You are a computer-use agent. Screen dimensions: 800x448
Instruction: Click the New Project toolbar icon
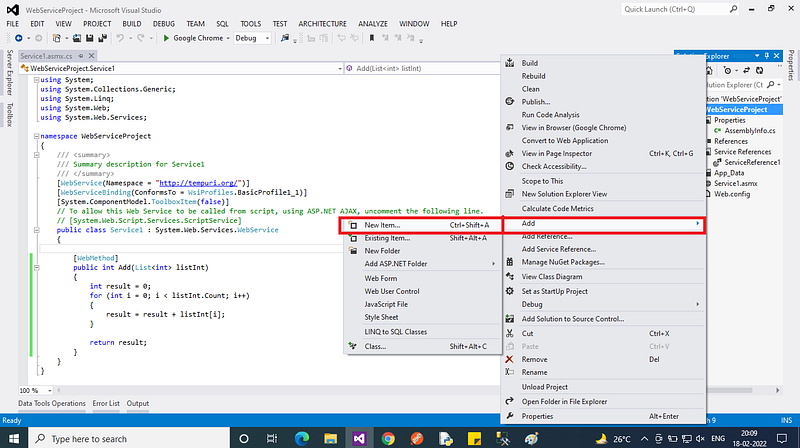[57, 38]
